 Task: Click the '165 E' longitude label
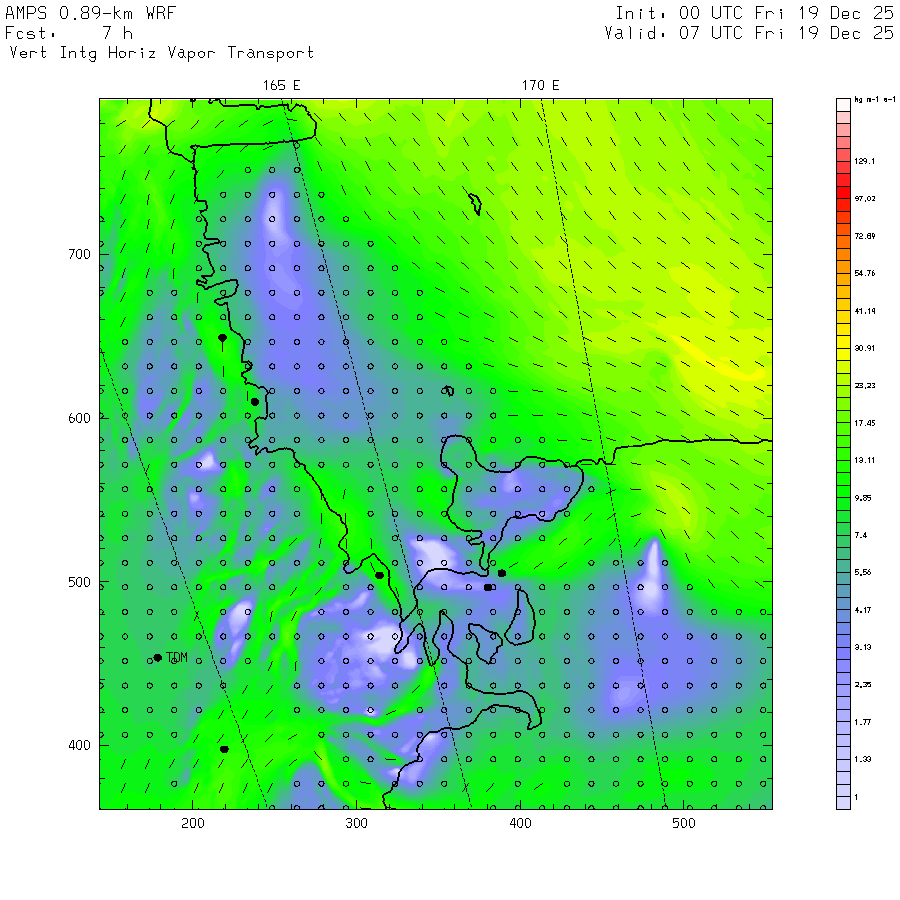tap(281, 86)
